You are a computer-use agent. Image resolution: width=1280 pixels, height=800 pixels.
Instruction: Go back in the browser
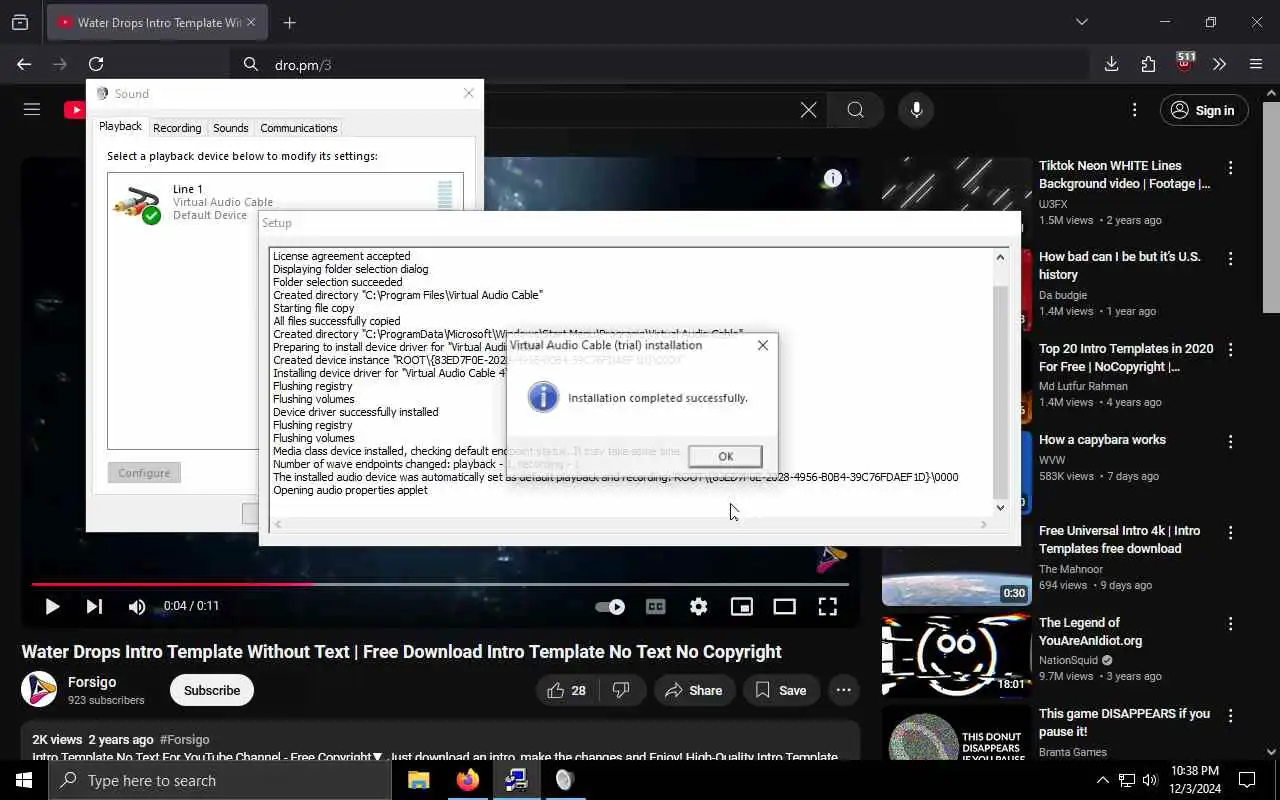pyautogui.click(x=24, y=64)
